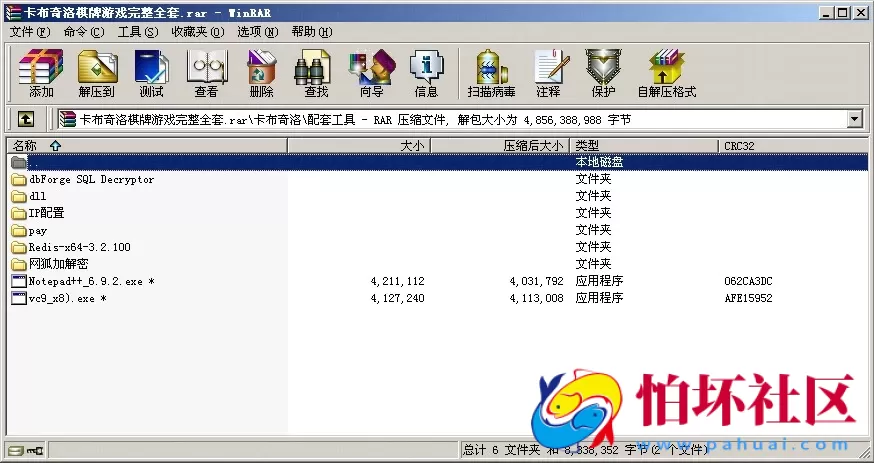
Task: Open the 命令(C) menu
Action: 84,32
